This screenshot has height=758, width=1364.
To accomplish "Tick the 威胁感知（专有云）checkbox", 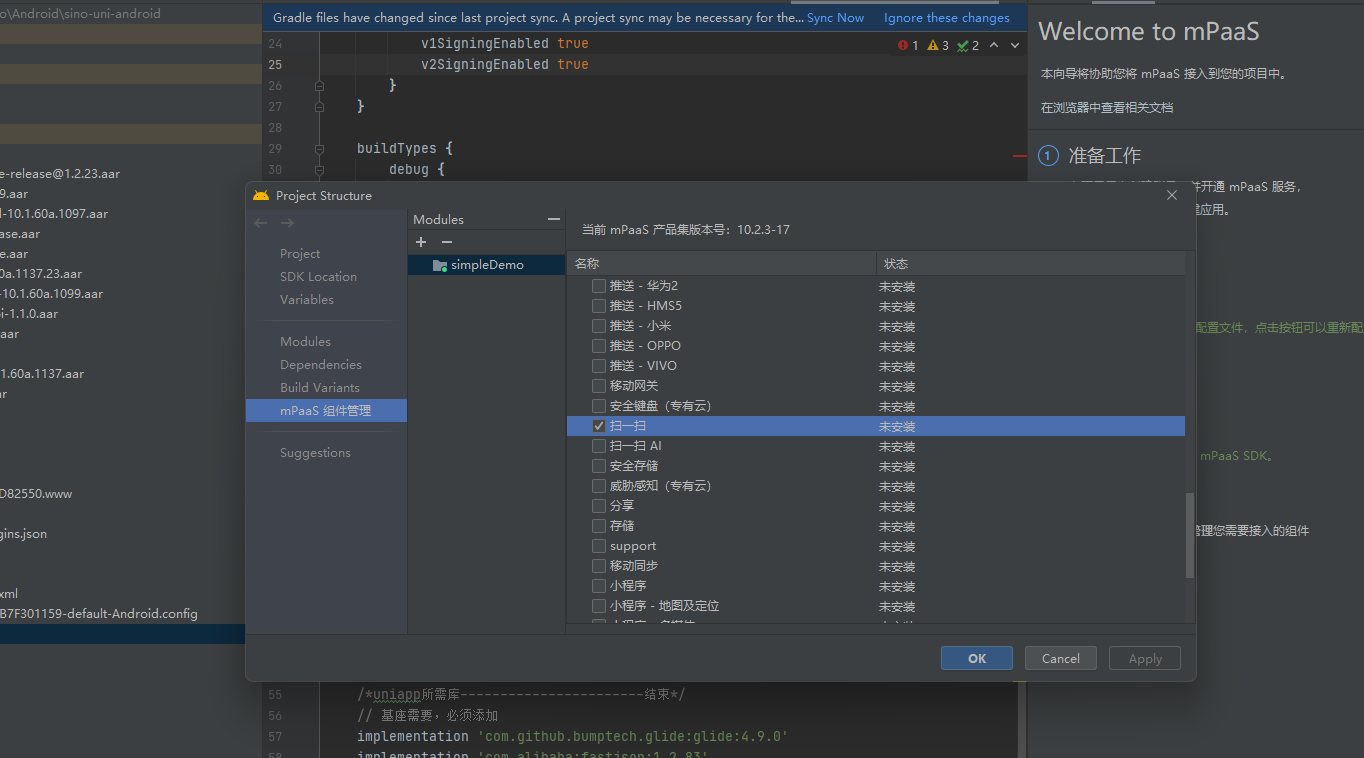I will click(599, 486).
